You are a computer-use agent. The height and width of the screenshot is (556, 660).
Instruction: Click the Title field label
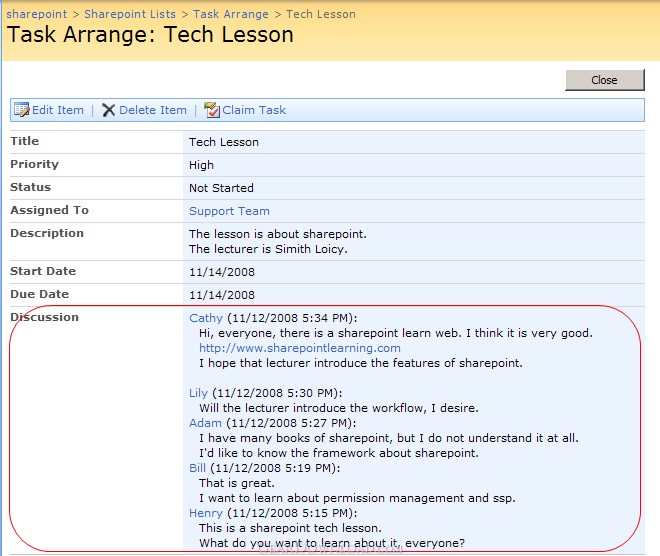tap(24, 141)
